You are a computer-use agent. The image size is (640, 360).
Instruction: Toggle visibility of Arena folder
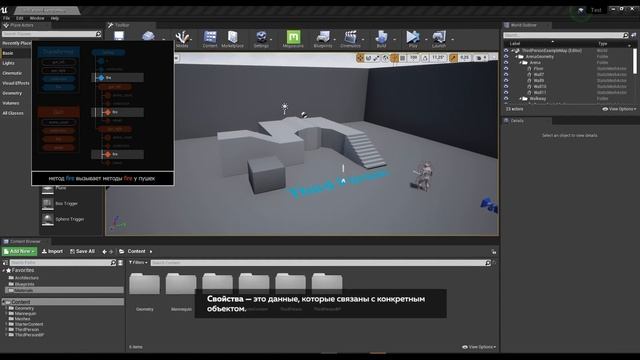tap(506, 62)
